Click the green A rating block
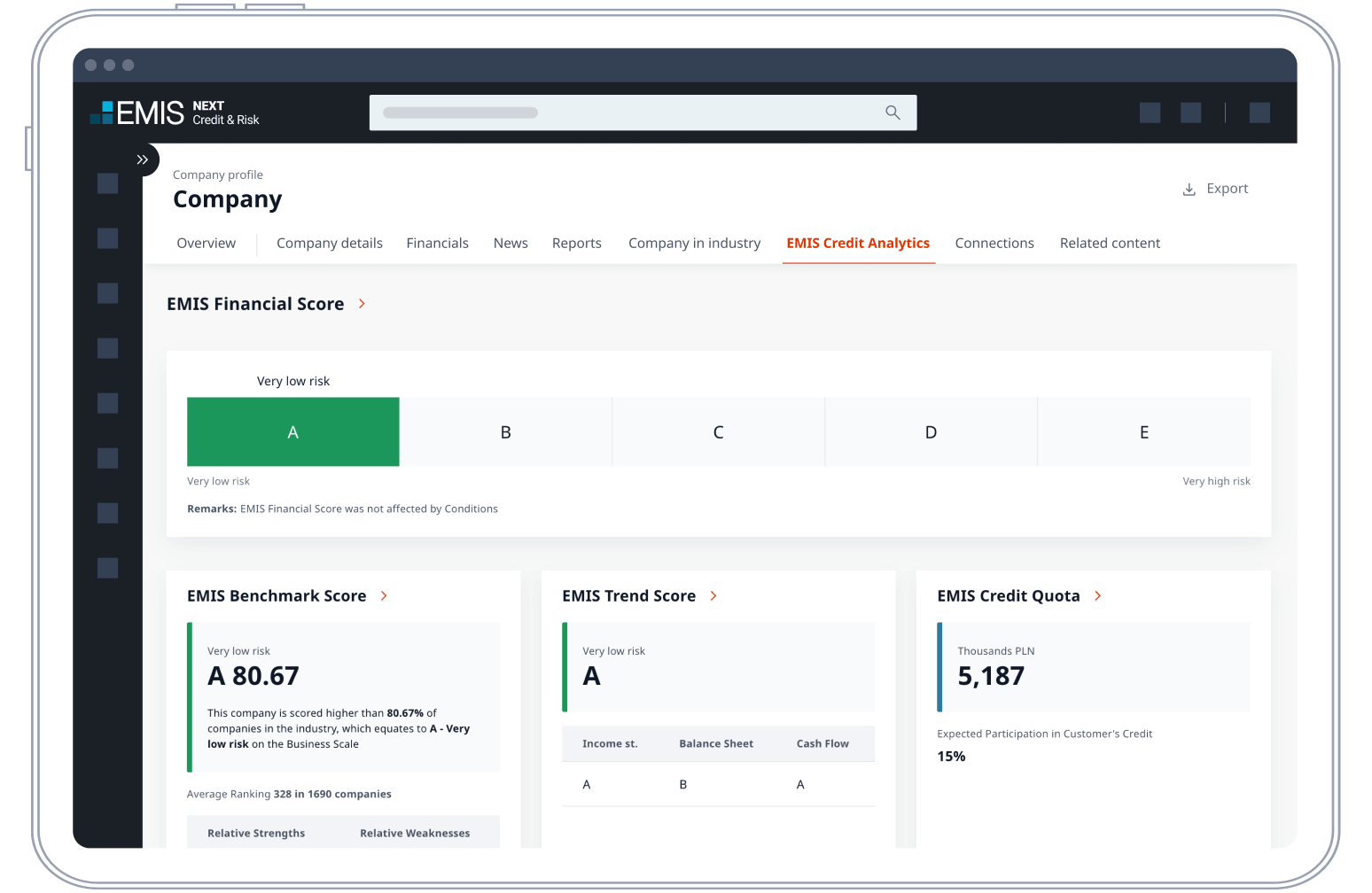Screen dimensions: 1372x893 [292, 432]
